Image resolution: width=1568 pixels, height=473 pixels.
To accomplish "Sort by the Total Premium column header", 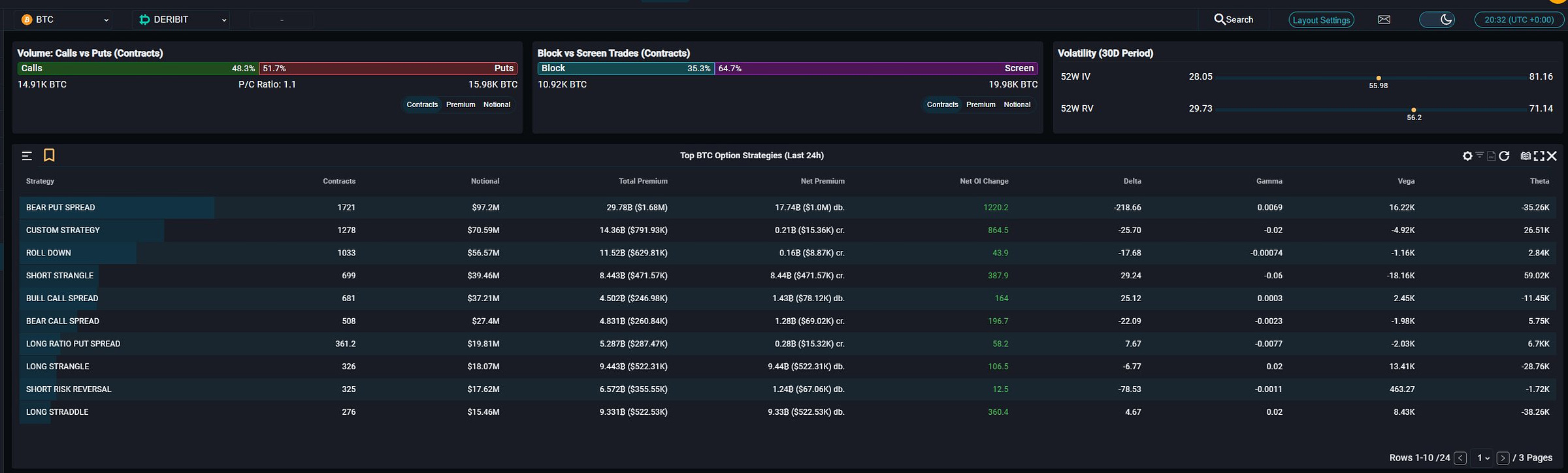I will point(643,181).
